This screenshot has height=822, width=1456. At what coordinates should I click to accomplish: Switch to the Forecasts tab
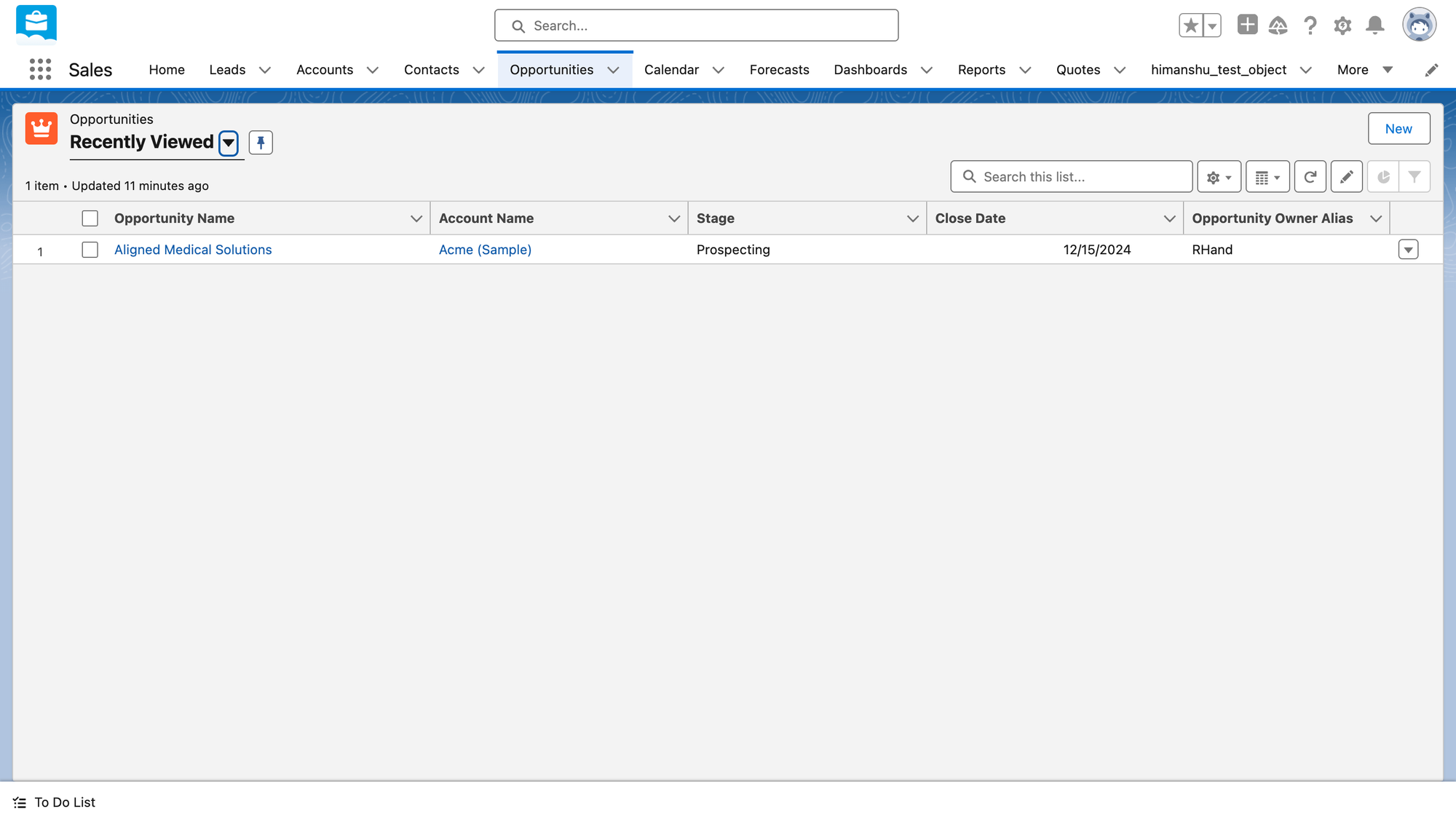[x=779, y=70]
